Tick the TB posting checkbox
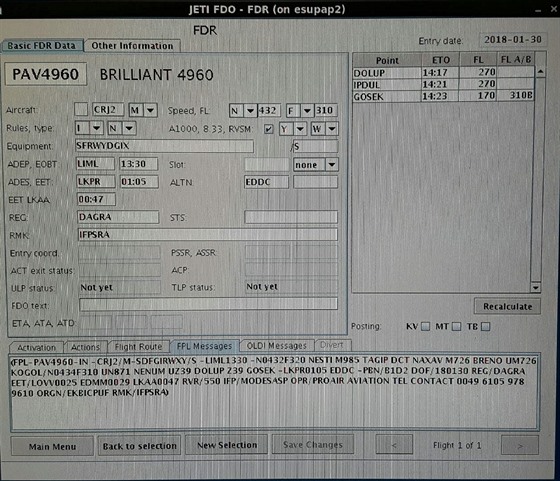The width and height of the screenshot is (560, 481). (485, 326)
